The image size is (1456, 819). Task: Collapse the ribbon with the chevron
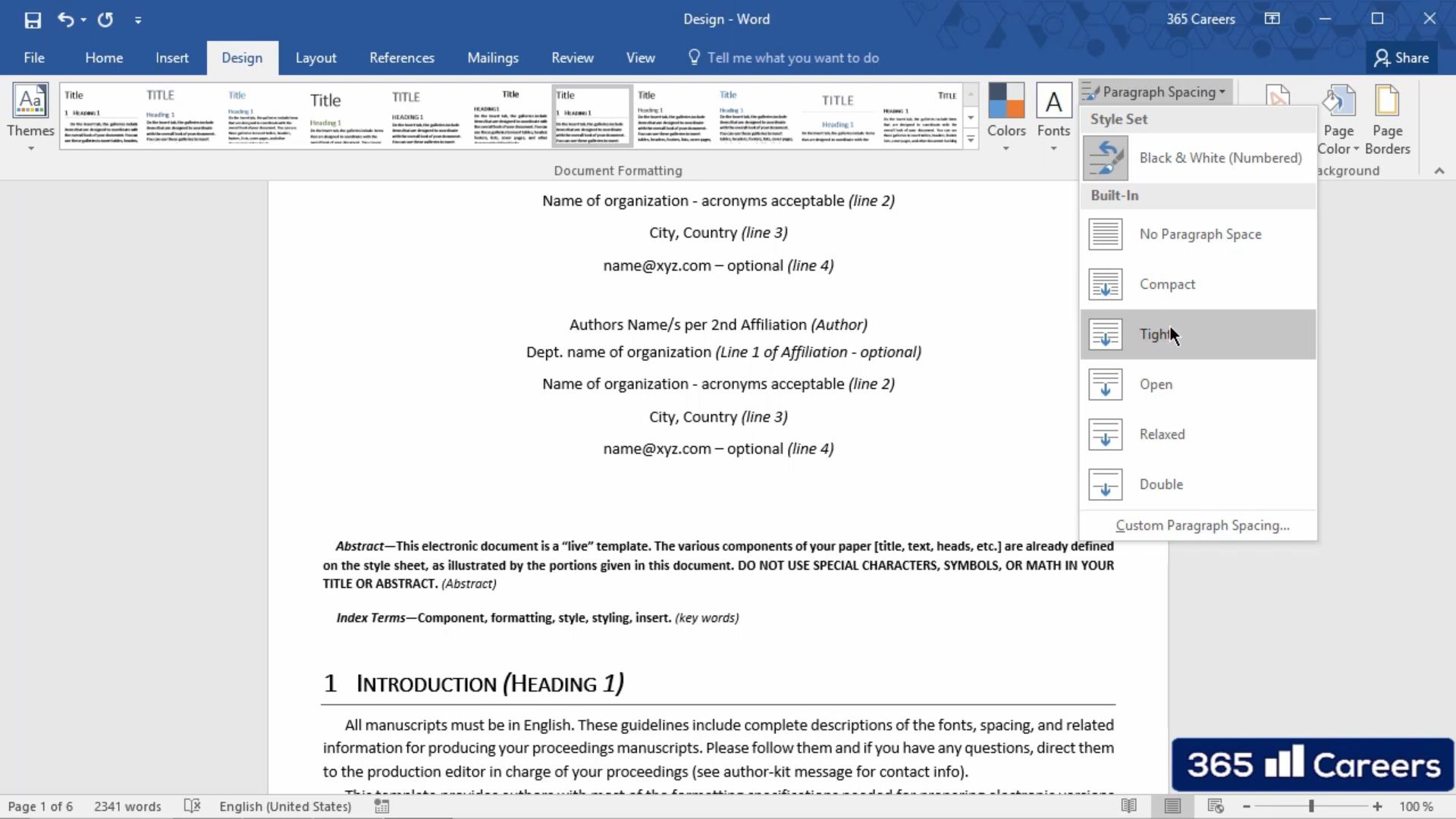(1439, 171)
